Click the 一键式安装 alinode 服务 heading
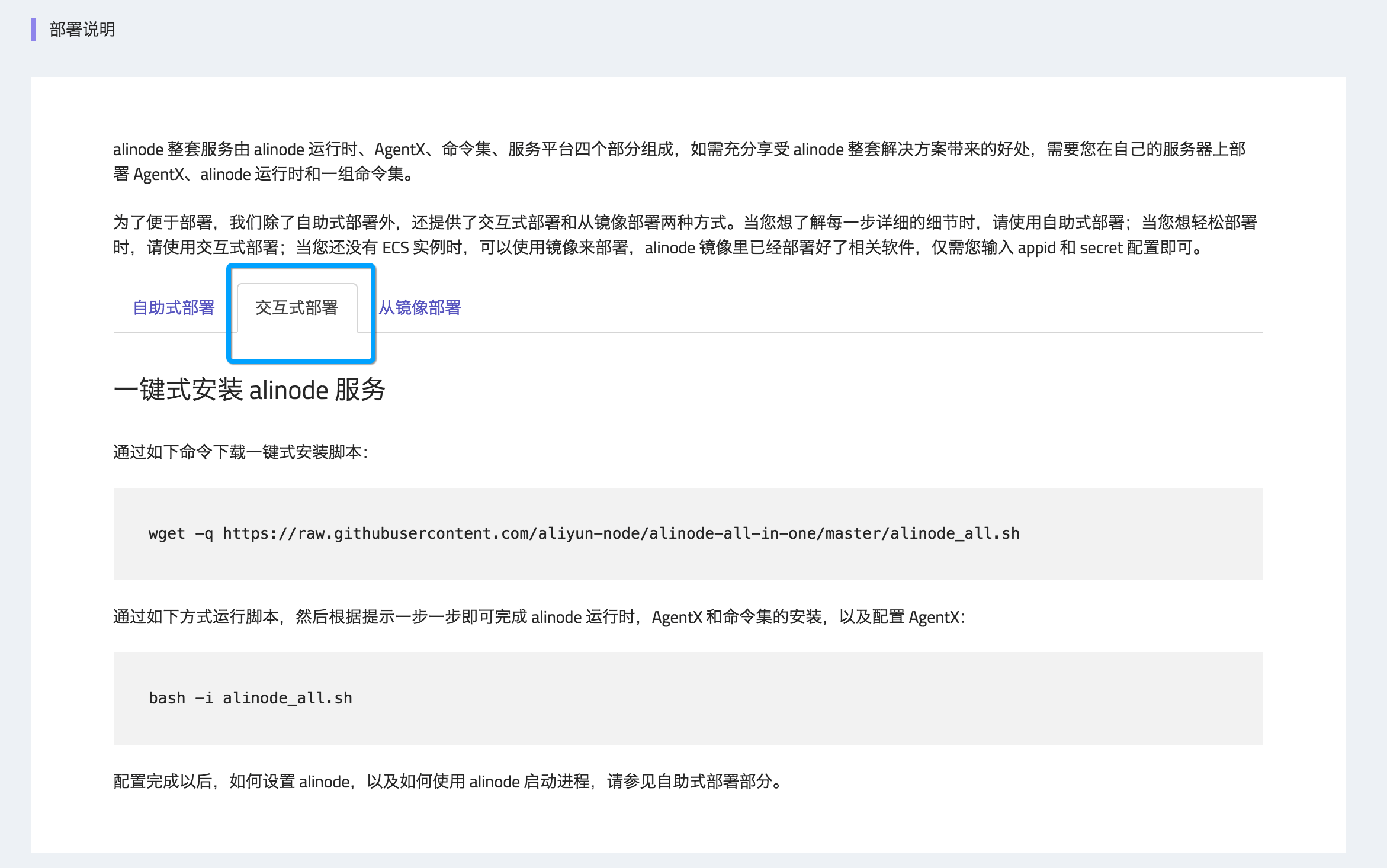The width and height of the screenshot is (1387, 868). coord(249,390)
